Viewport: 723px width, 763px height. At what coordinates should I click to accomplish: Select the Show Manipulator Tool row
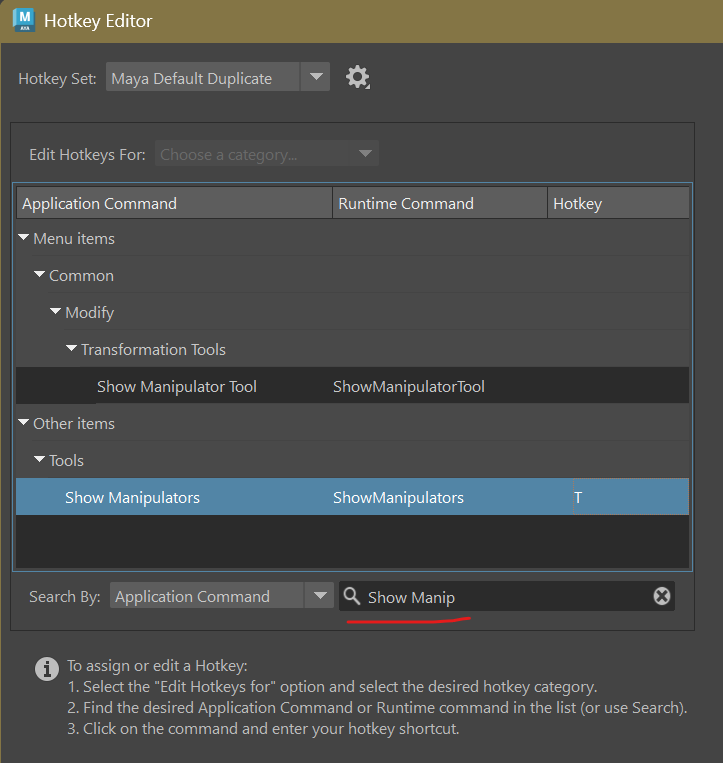pos(352,386)
